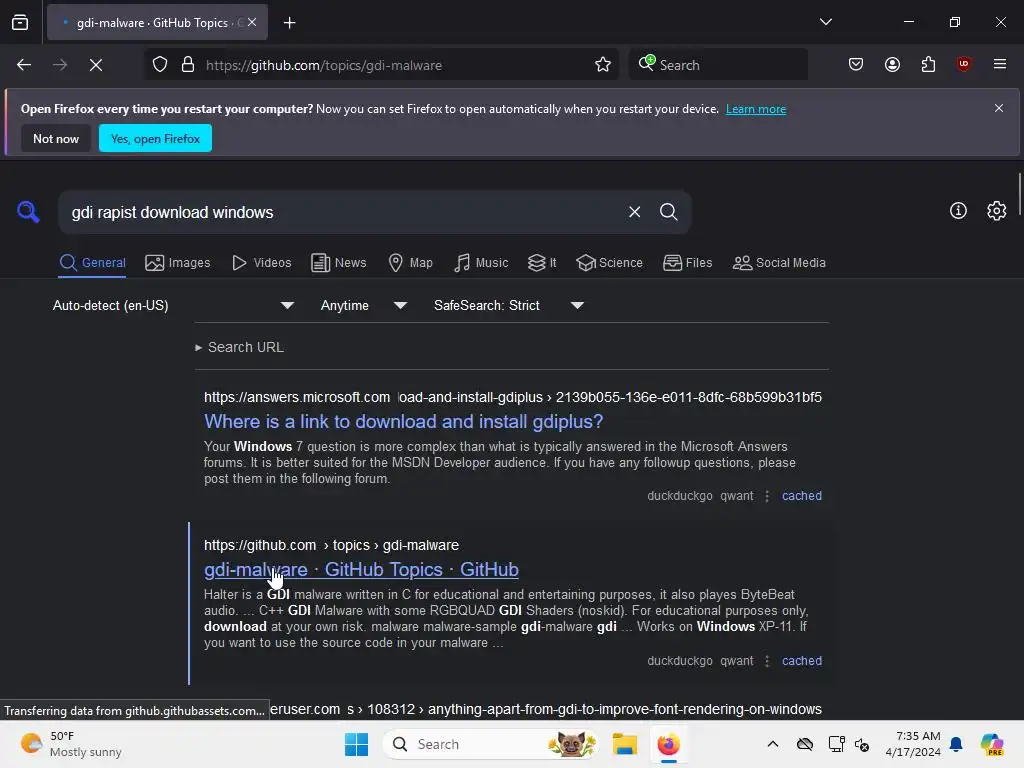Select the General search category tab
This screenshot has width=1024, height=768.
[x=92, y=263]
